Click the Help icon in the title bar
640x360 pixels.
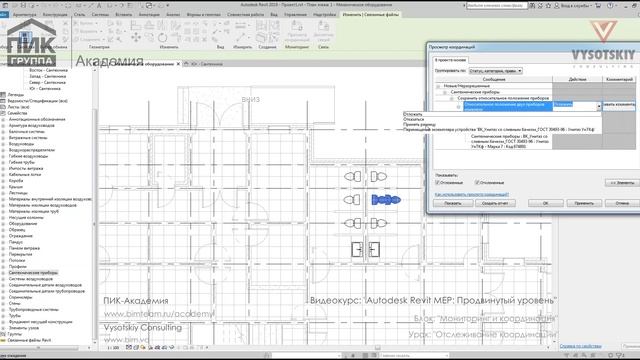click(x=610, y=6)
